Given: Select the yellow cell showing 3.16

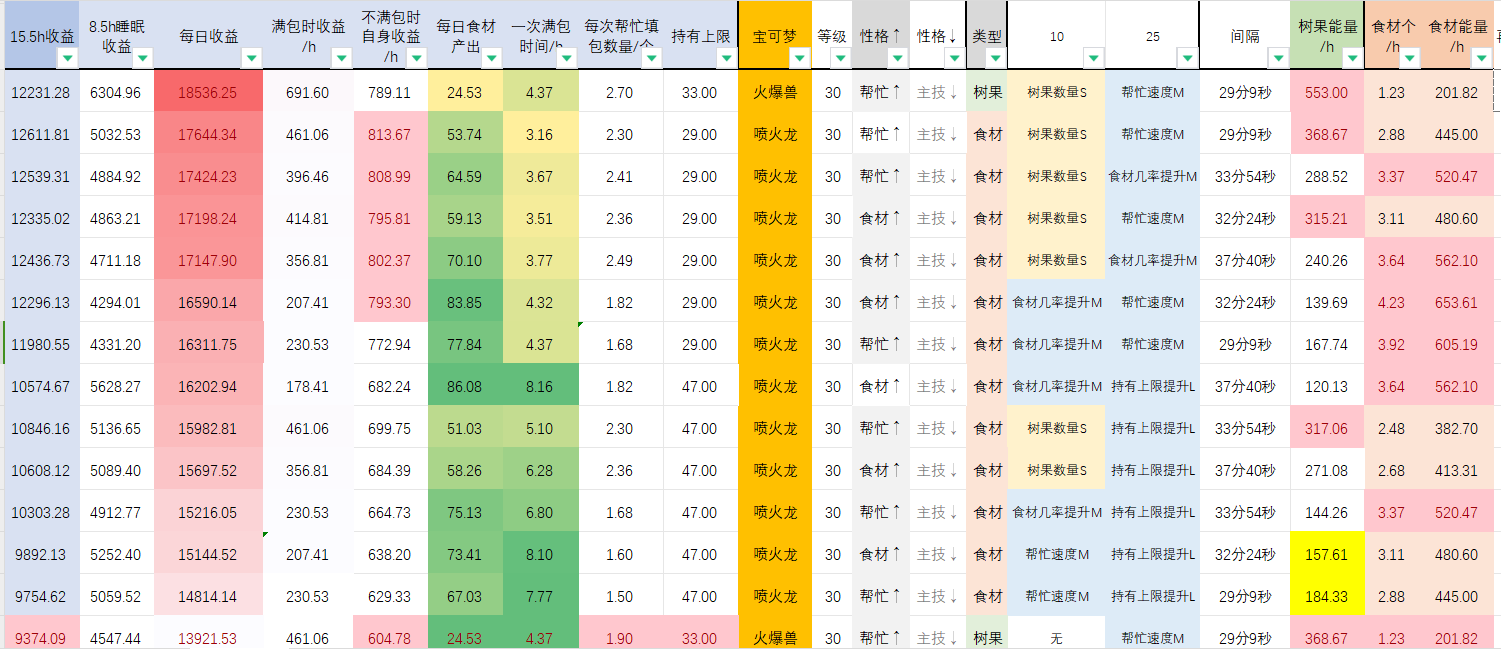Looking at the screenshot, I should click(539, 134).
